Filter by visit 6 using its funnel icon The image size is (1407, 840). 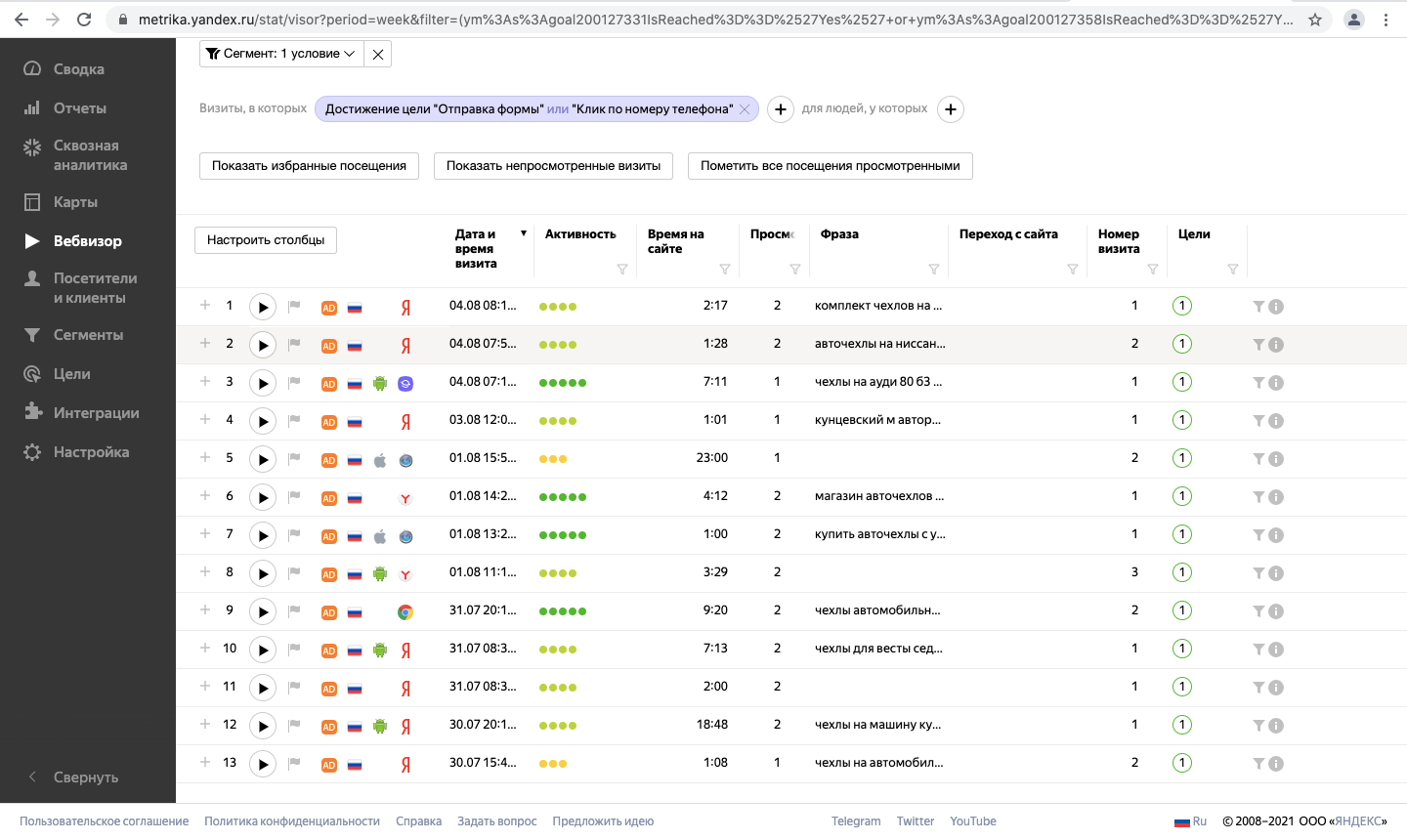[1258, 497]
